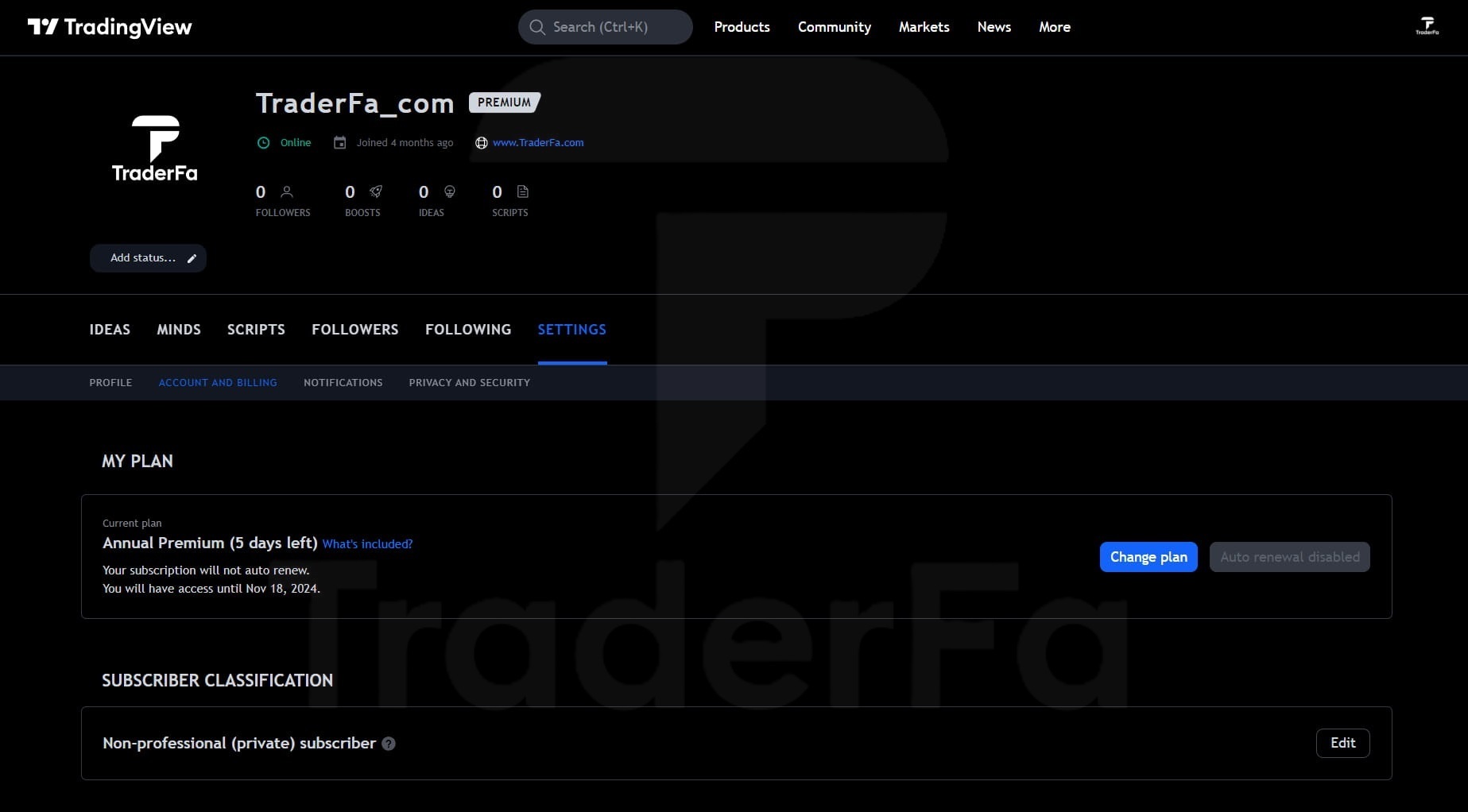Click the Add status... button

[148, 258]
